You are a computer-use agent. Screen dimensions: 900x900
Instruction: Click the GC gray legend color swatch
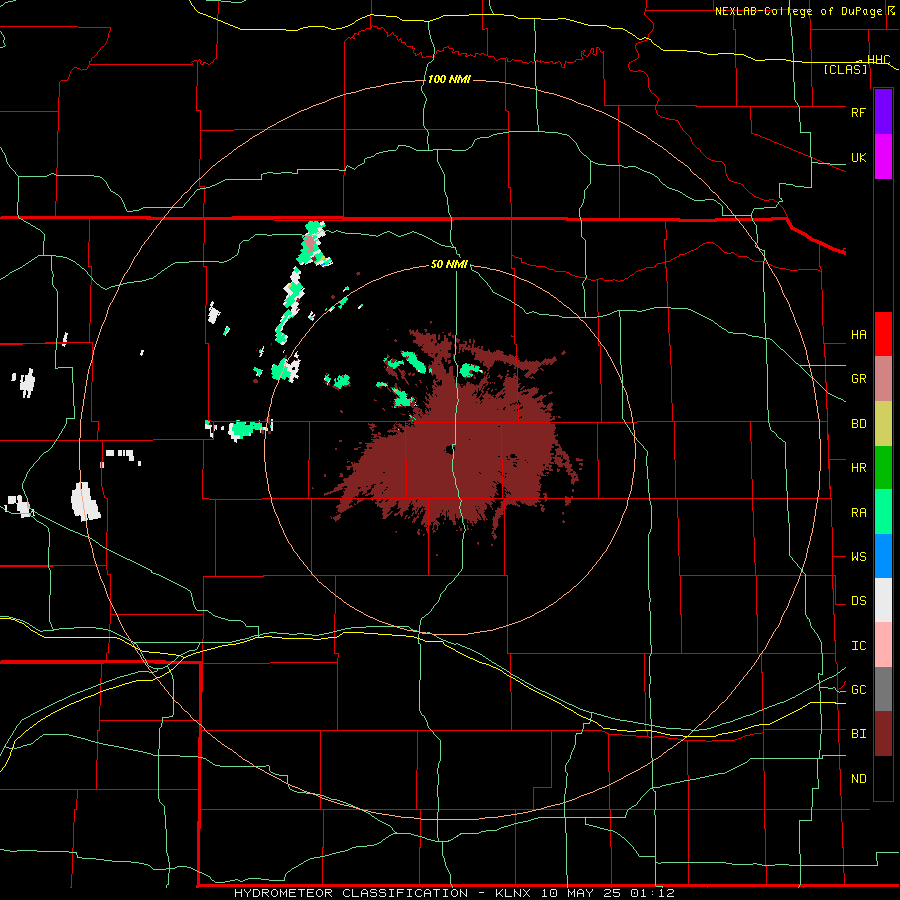[x=883, y=689]
